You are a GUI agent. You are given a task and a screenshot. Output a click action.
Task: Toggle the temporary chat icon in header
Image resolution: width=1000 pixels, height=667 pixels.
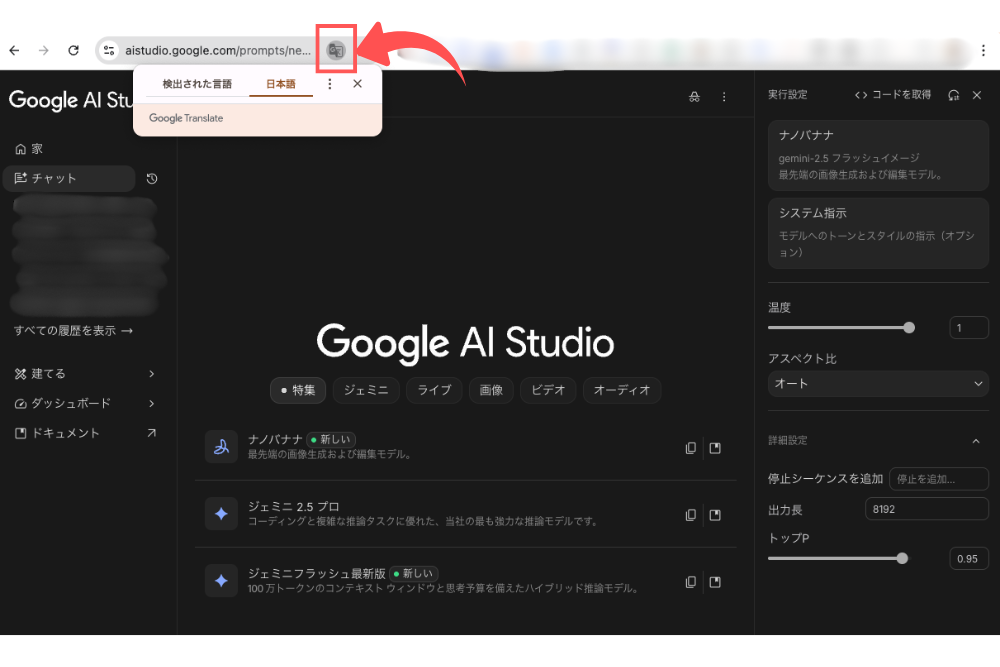click(x=694, y=97)
